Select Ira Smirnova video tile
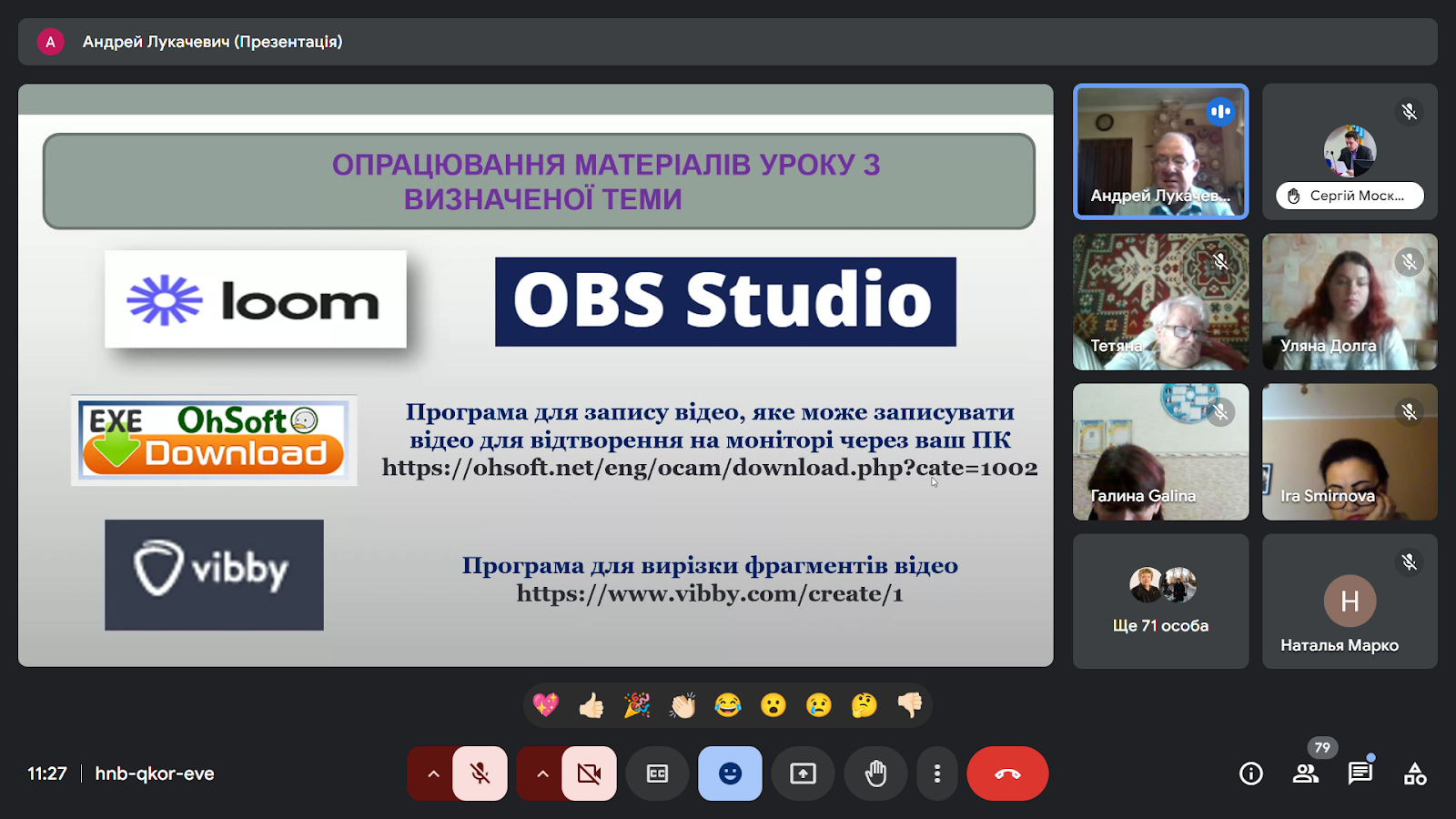Image resolution: width=1456 pixels, height=819 pixels. pyautogui.click(x=1350, y=452)
